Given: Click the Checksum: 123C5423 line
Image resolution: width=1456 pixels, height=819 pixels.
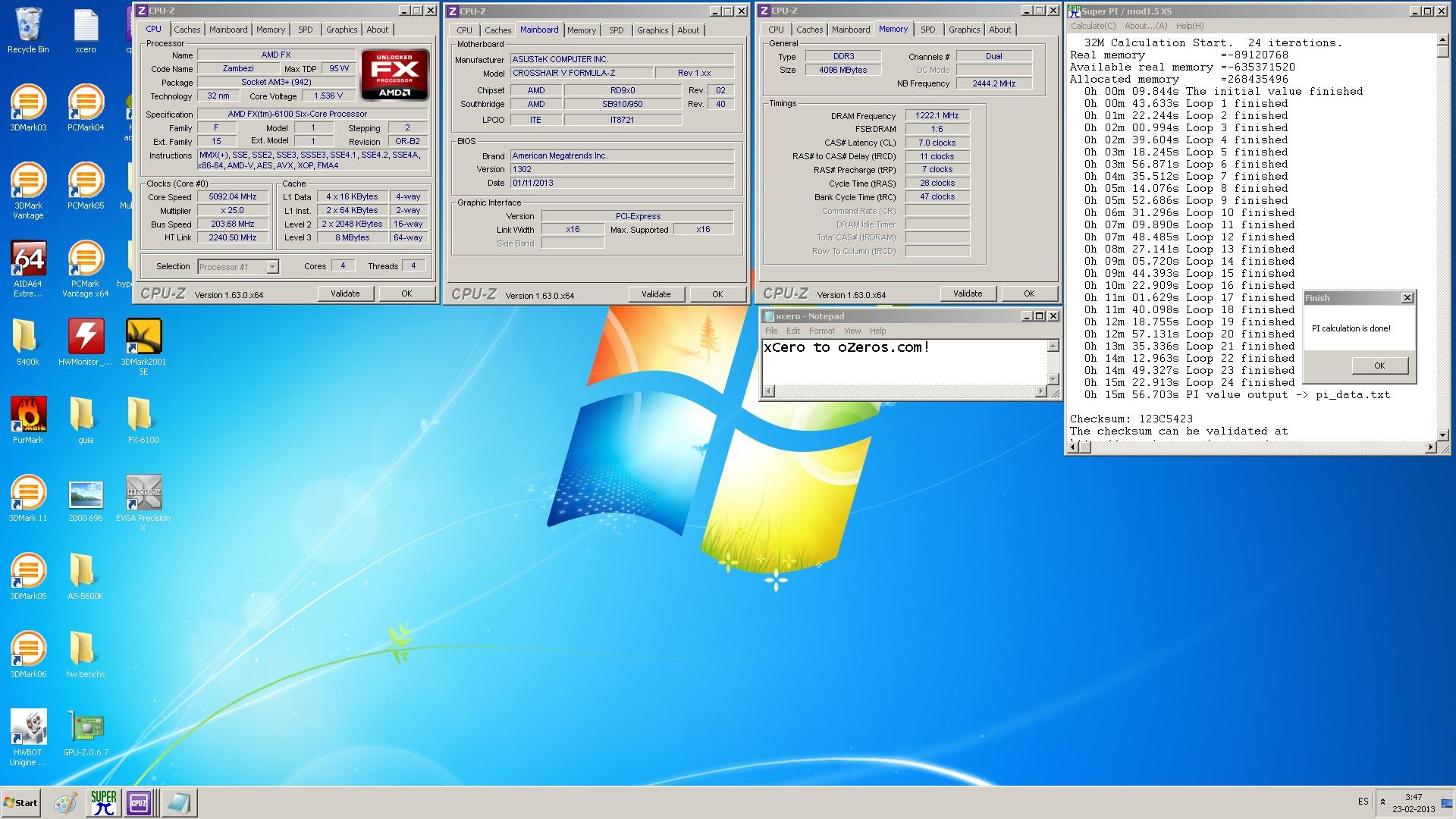Looking at the screenshot, I should [1131, 419].
